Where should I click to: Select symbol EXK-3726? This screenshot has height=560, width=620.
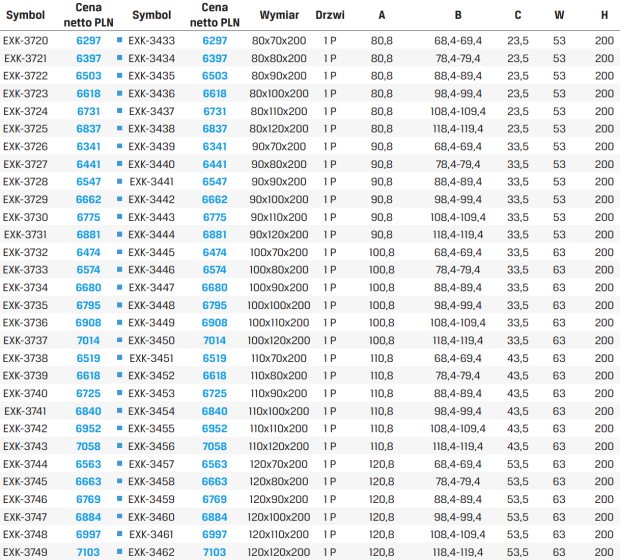pos(25,147)
